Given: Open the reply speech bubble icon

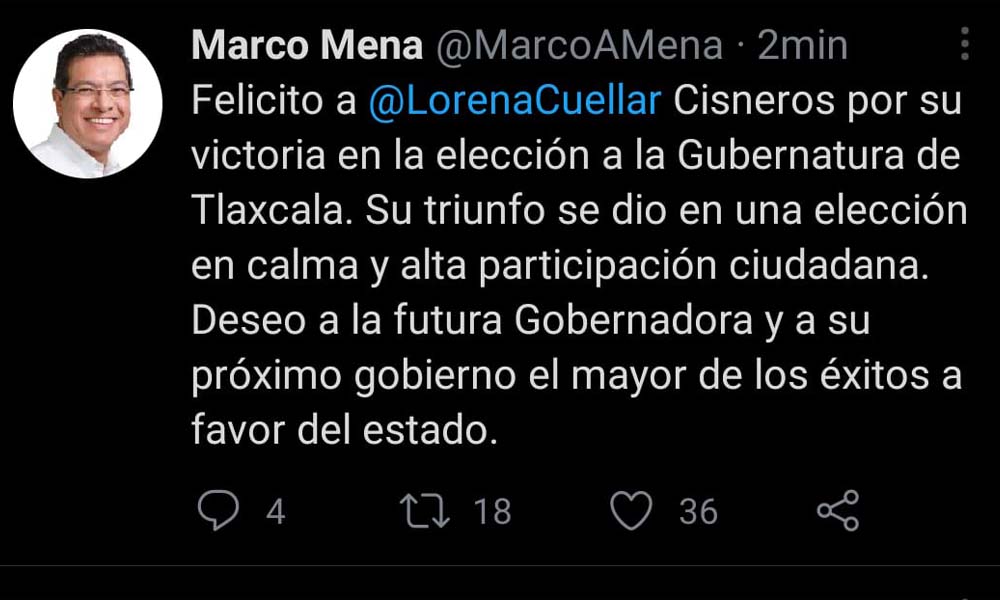Looking at the screenshot, I should 217,511.
